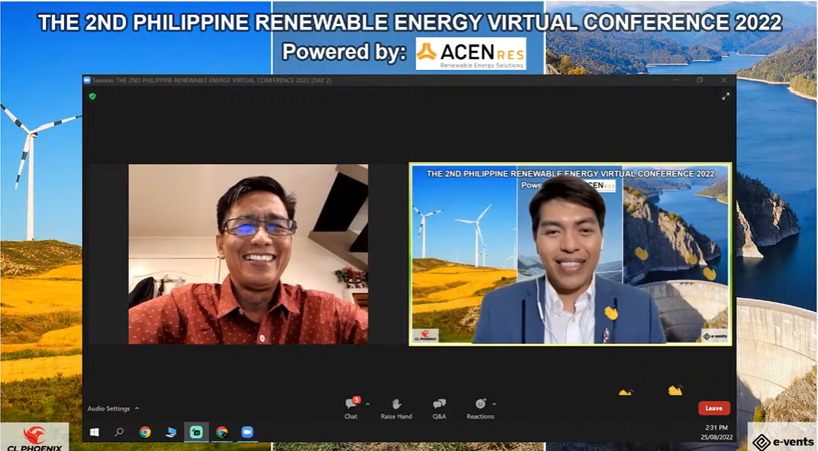This screenshot has width=818, height=451.
Task: Close the Zoom session window
Action: [x=724, y=80]
